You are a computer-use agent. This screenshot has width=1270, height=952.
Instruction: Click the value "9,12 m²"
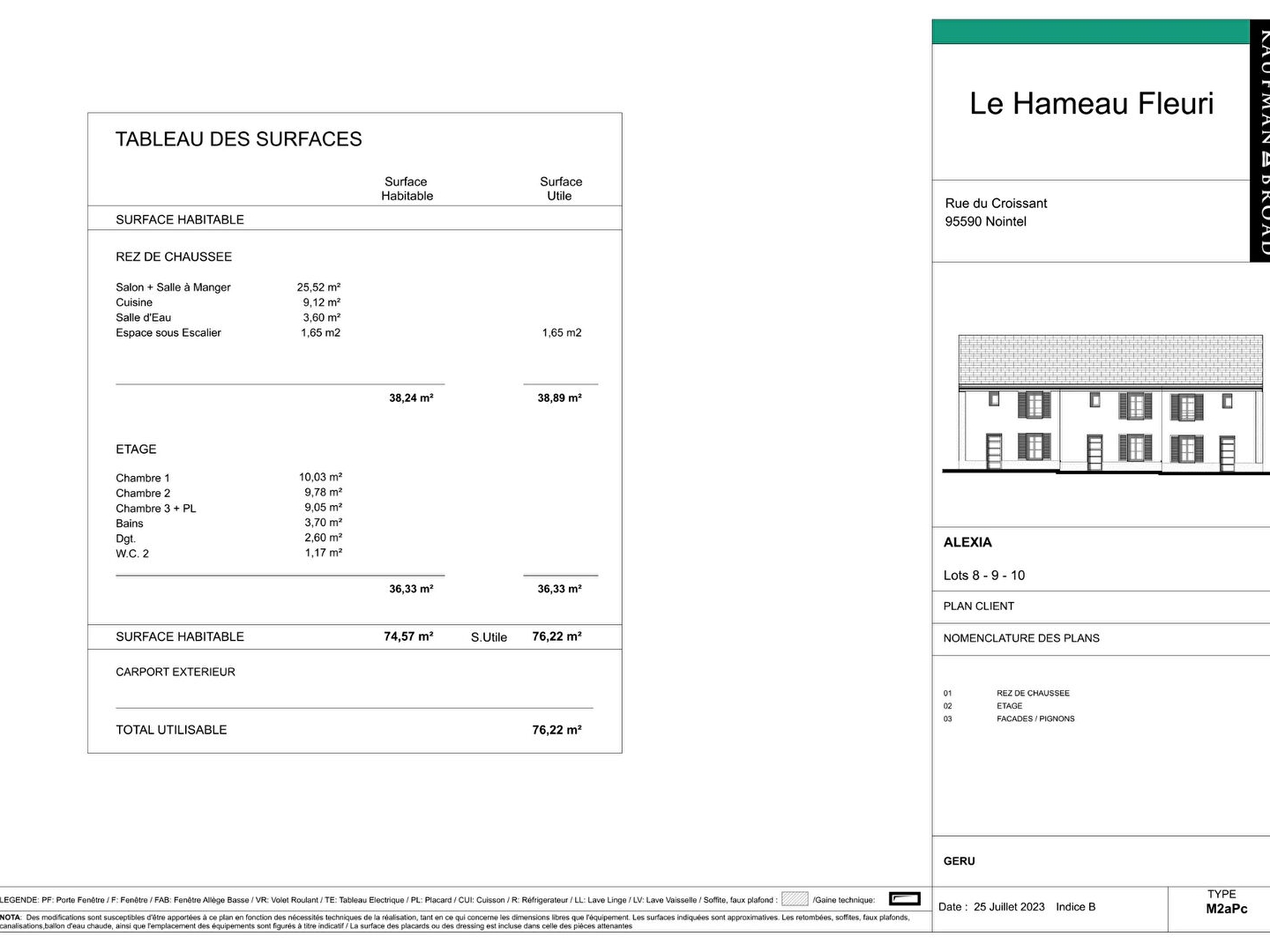(x=322, y=302)
